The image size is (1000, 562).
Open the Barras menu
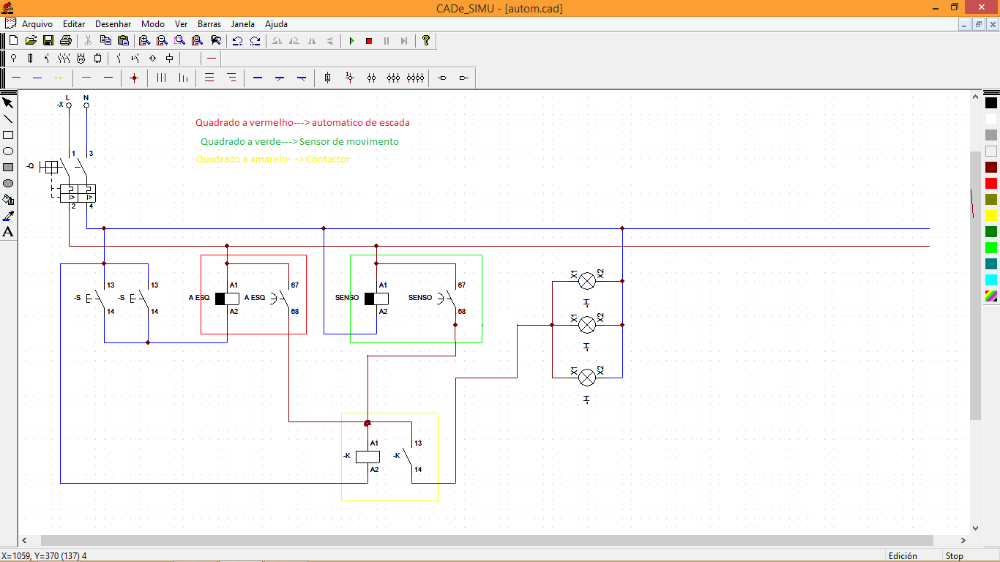209,23
